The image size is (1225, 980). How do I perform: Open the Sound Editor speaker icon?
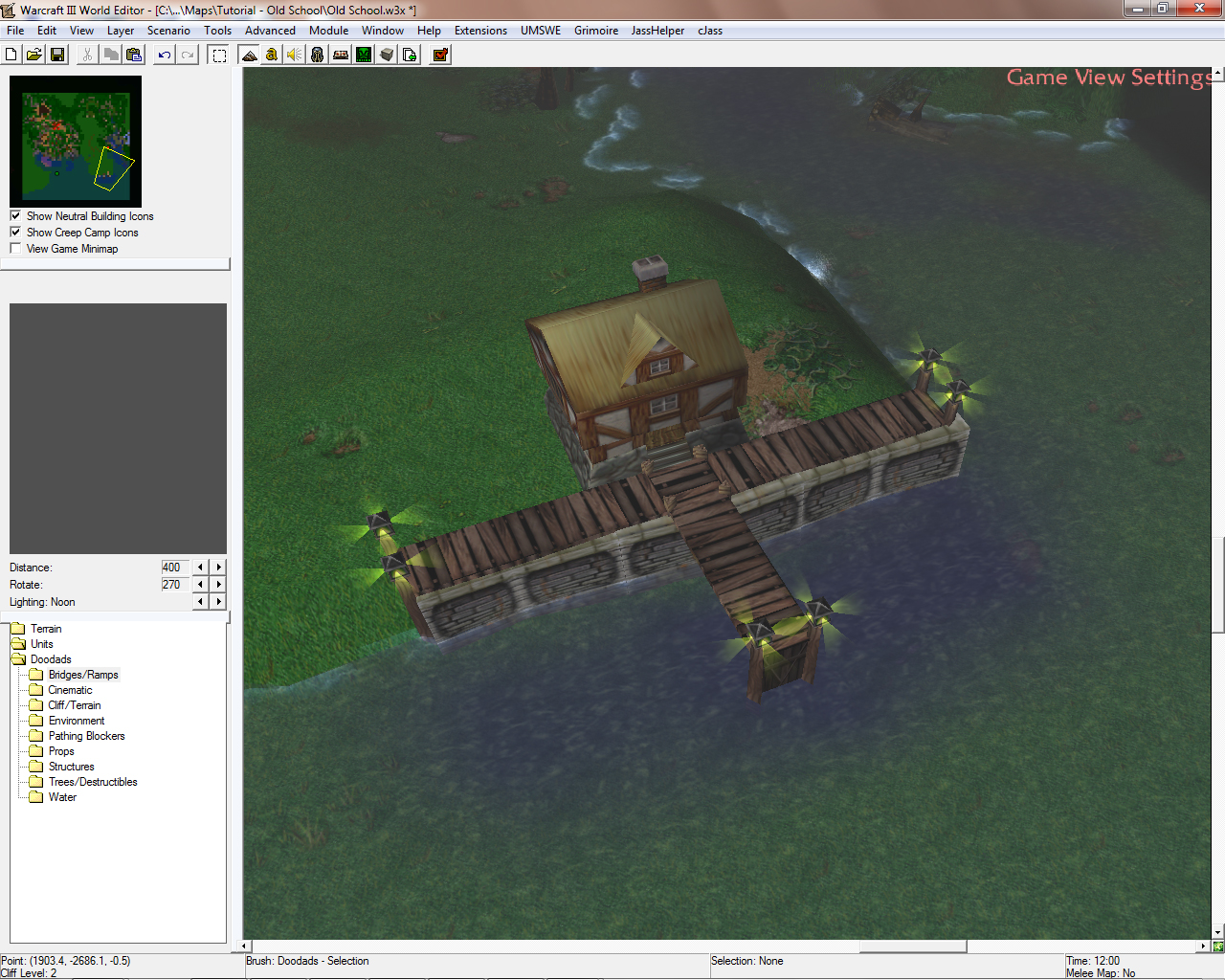tap(295, 55)
